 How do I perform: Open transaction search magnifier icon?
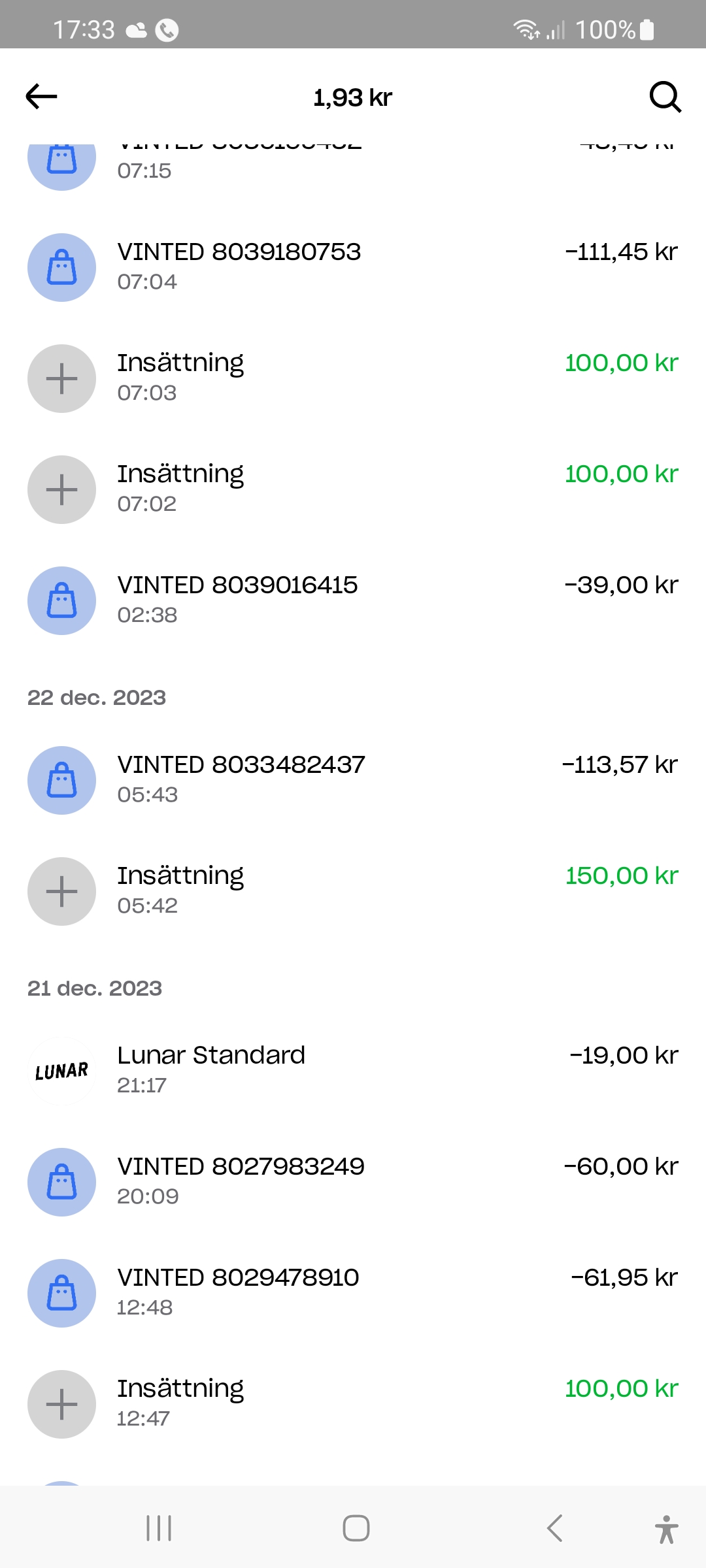665,97
